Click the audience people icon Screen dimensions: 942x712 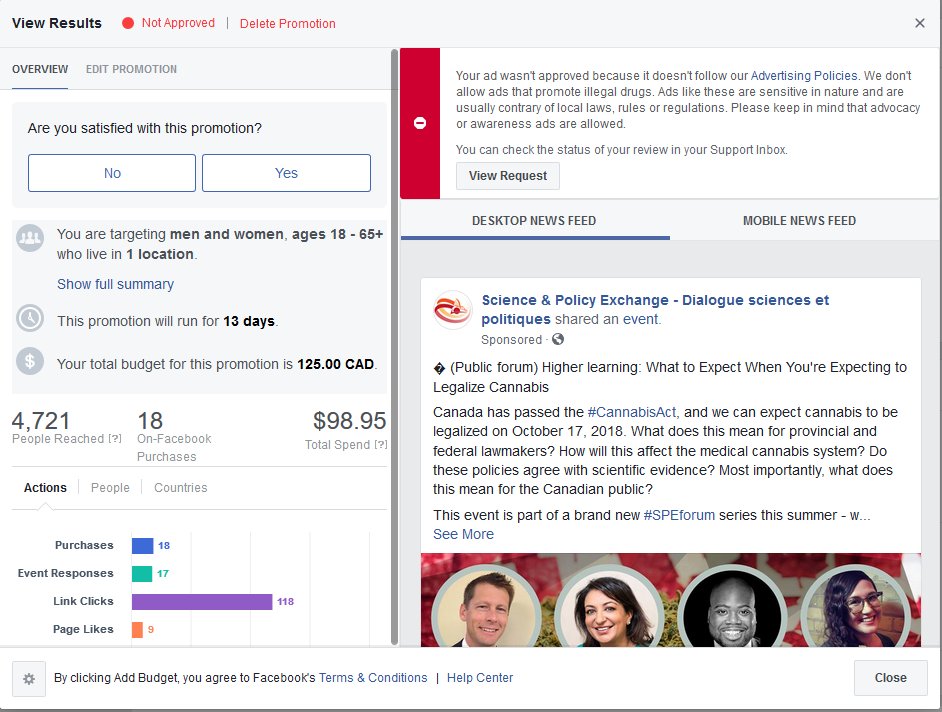pos(29,238)
